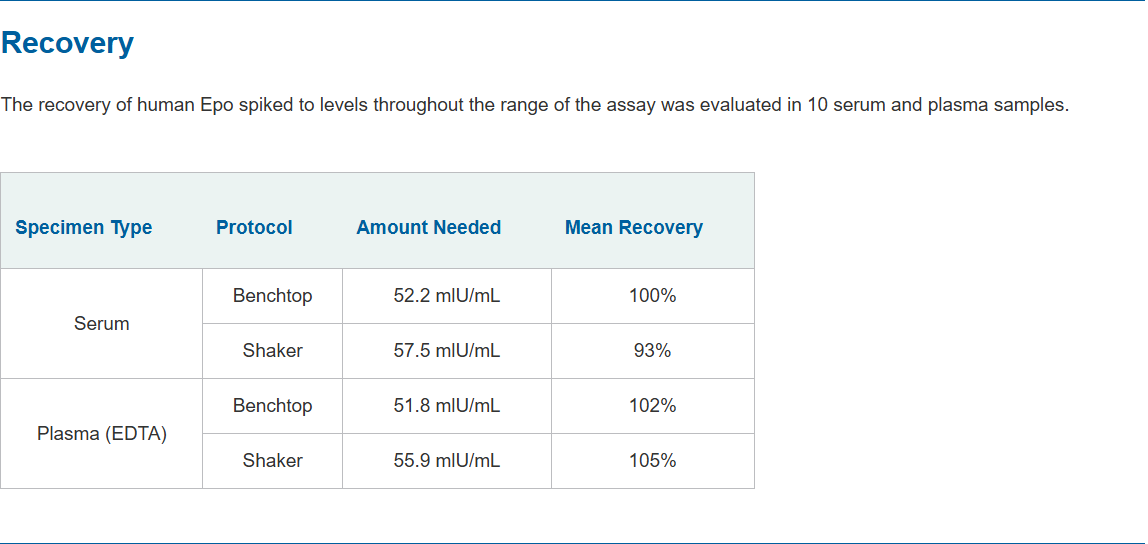Click the Serum specimen type cell
Screen dimensions: 1148x544
point(102,324)
